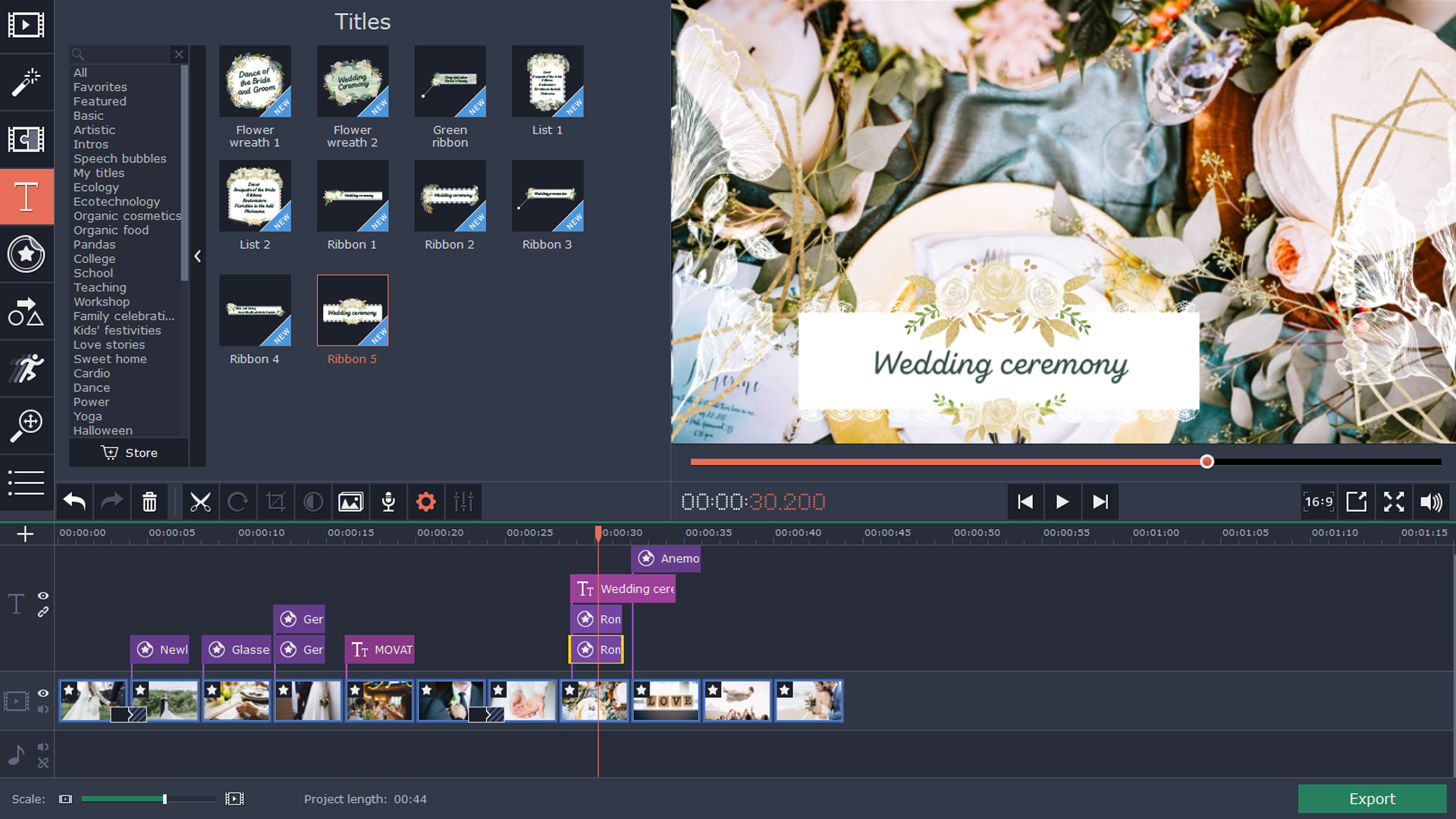Open the Crop tool
Image resolution: width=1456 pixels, height=819 pixels.
275,501
